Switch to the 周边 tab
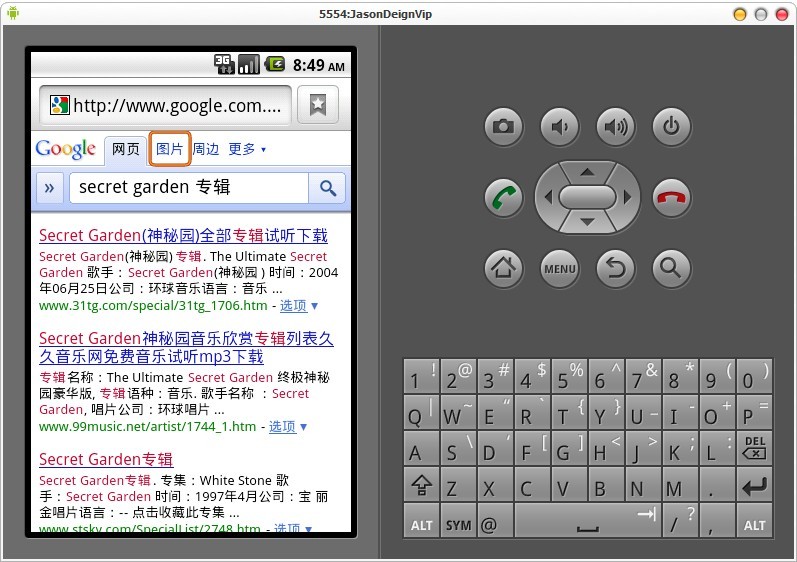This screenshot has width=797, height=562. tap(206, 149)
